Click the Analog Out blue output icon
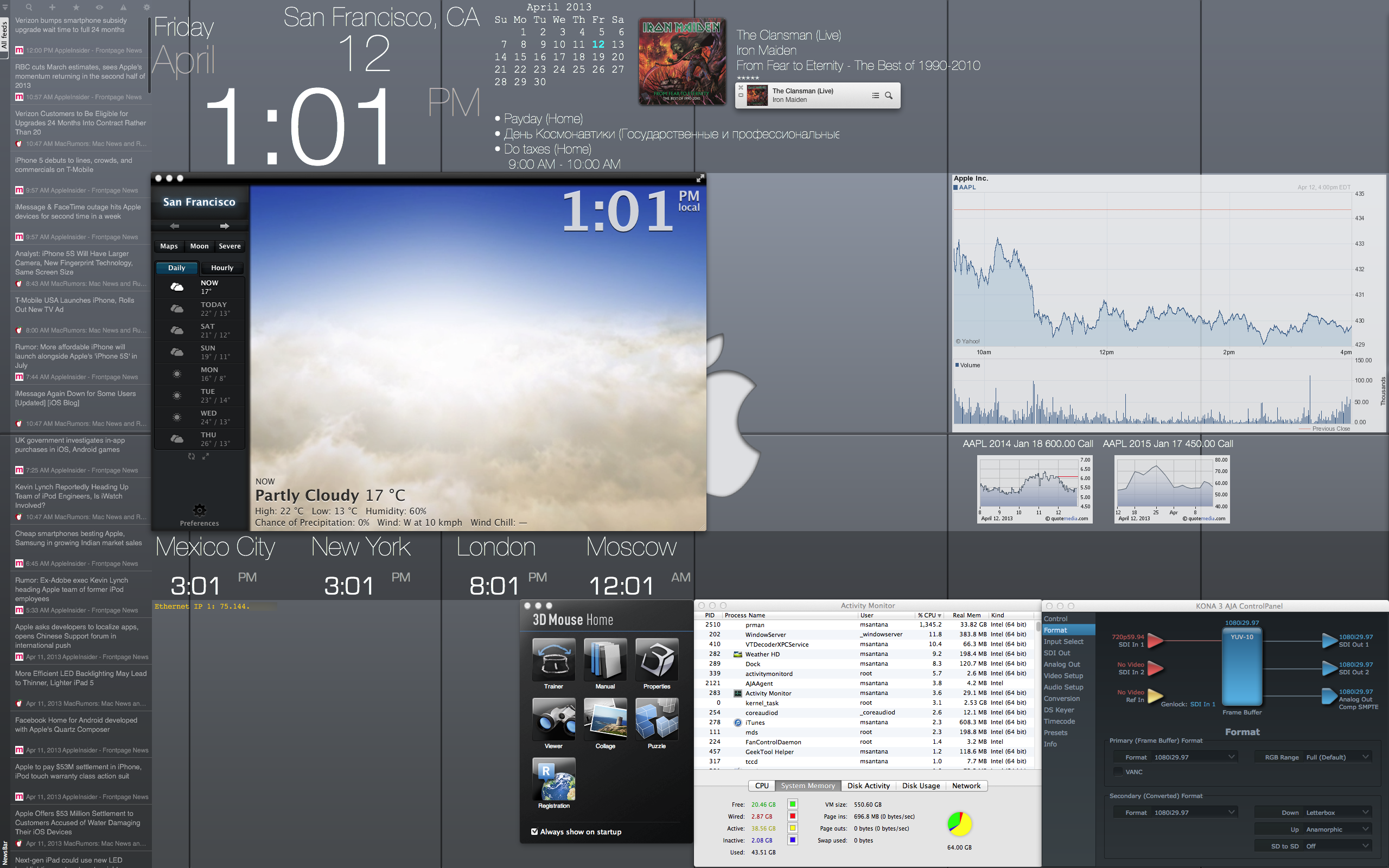The height and width of the screenshot is (868, 1389). pos(1329,696)
